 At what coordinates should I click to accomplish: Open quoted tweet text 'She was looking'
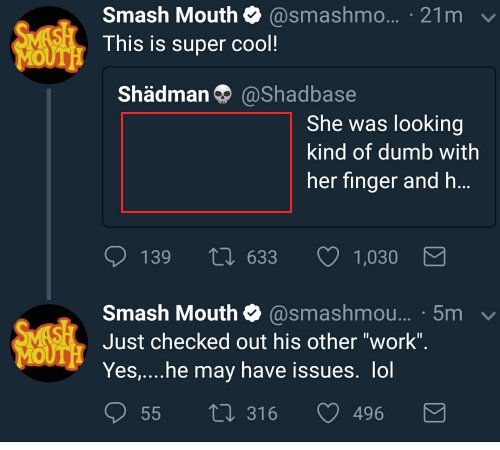[385, 124]
